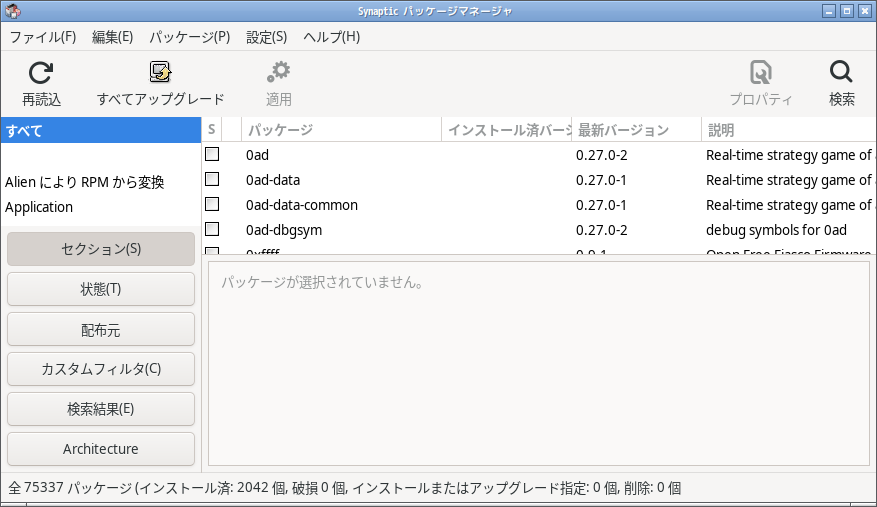
Task: Sort by the 説明 column header
Action: point(789,130)
